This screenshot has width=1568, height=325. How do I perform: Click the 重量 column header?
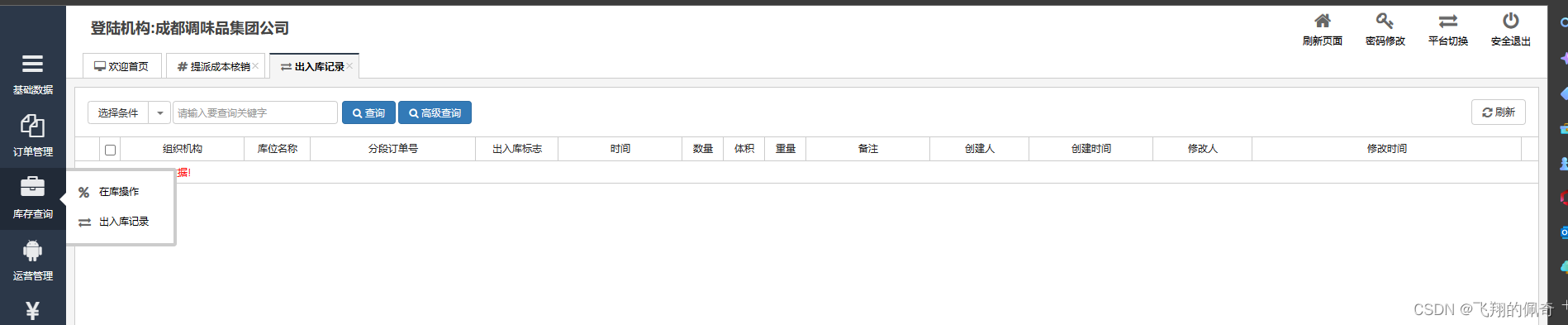[786, 149]
